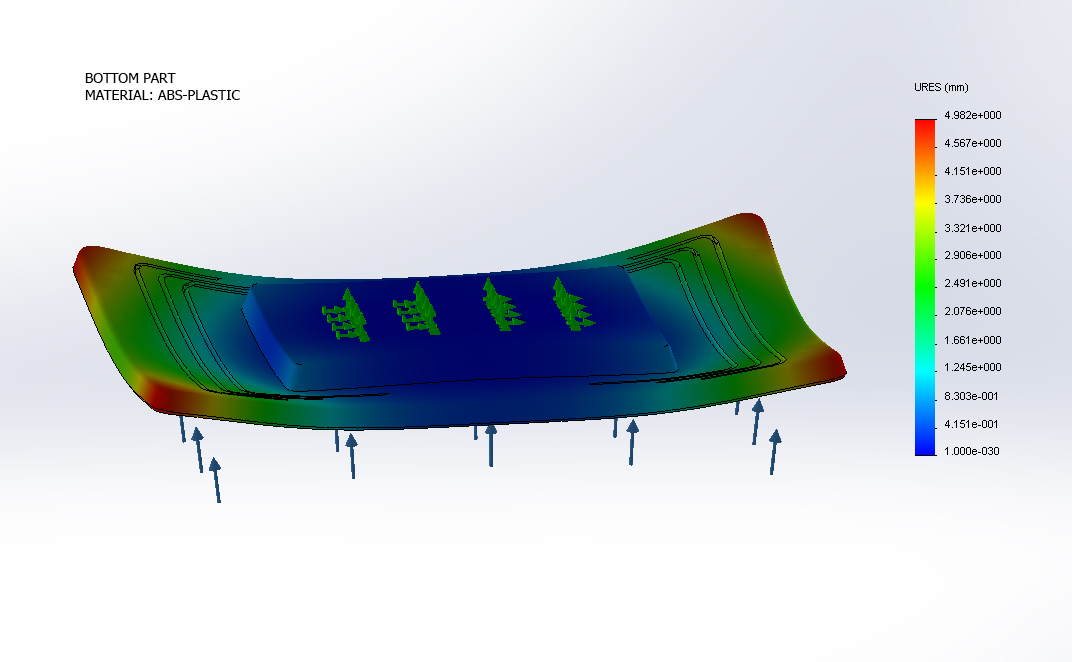The width and height of the screenshot is (1072, 662).
Task: Click the maximum value 4.982e+000 in legend
Action: click(972, 115)
